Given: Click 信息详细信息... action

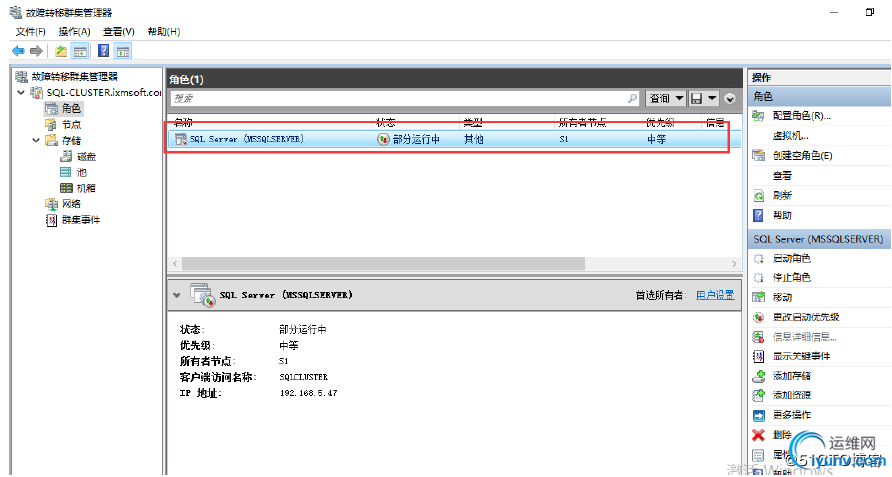Looking at the screenshot, I should click(x=804, y=337).
